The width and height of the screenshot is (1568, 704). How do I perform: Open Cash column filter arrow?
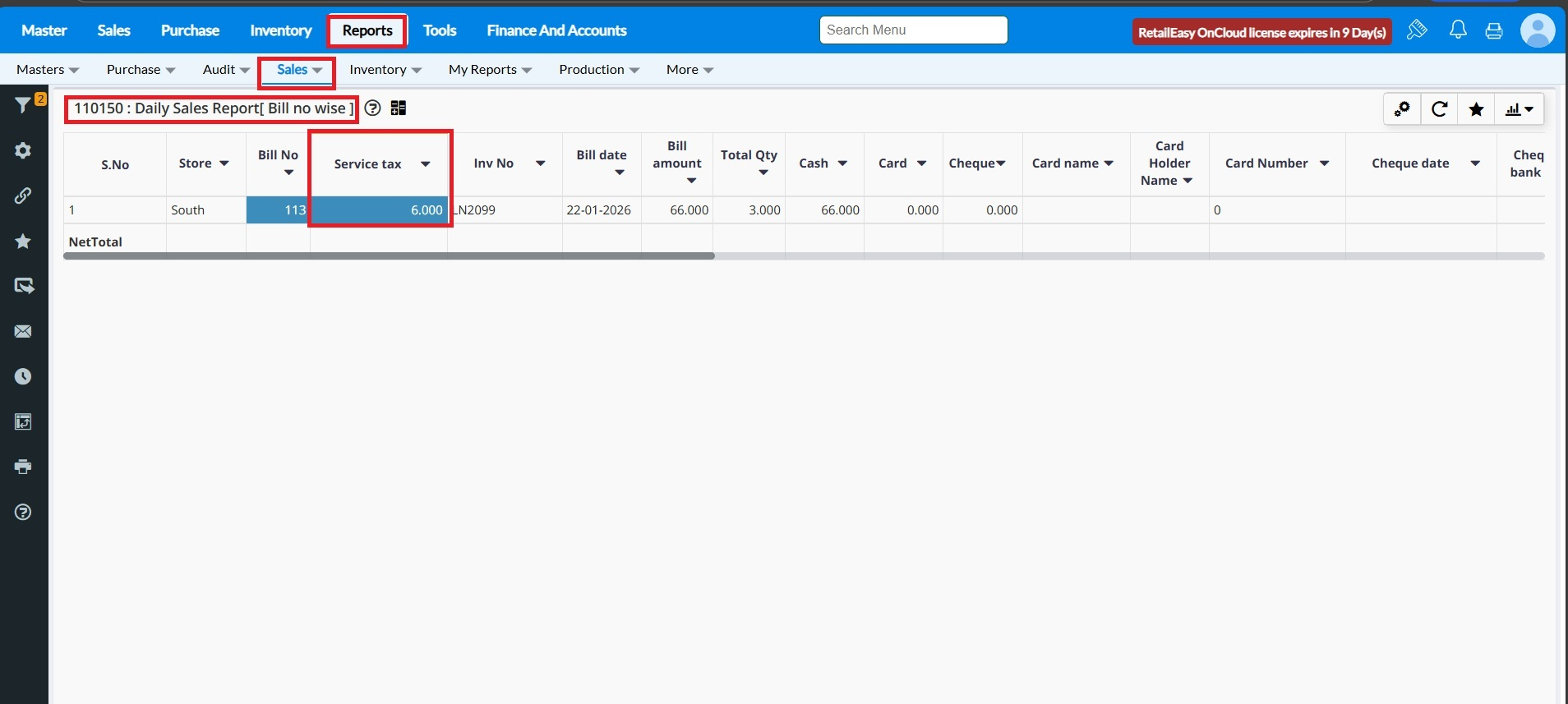[x=842, y=163]
